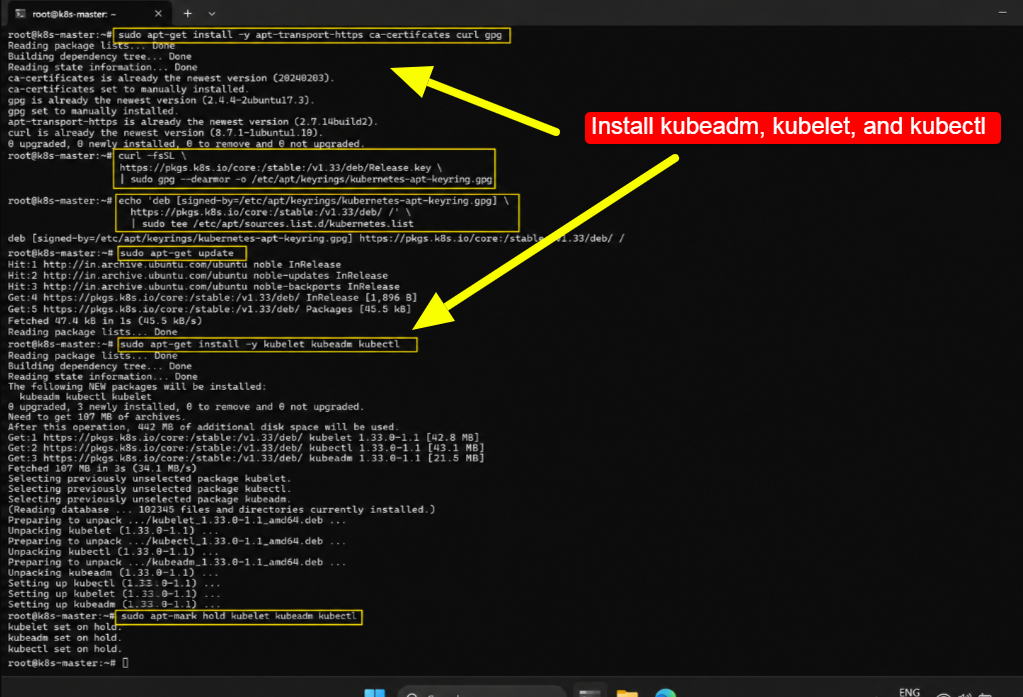Click 'Preparing to unpack .../kubeadm_1.33.0-1.1_amd64.deb' line
1023x697 pixels.
pyautogui.click(x=177, y=562)
